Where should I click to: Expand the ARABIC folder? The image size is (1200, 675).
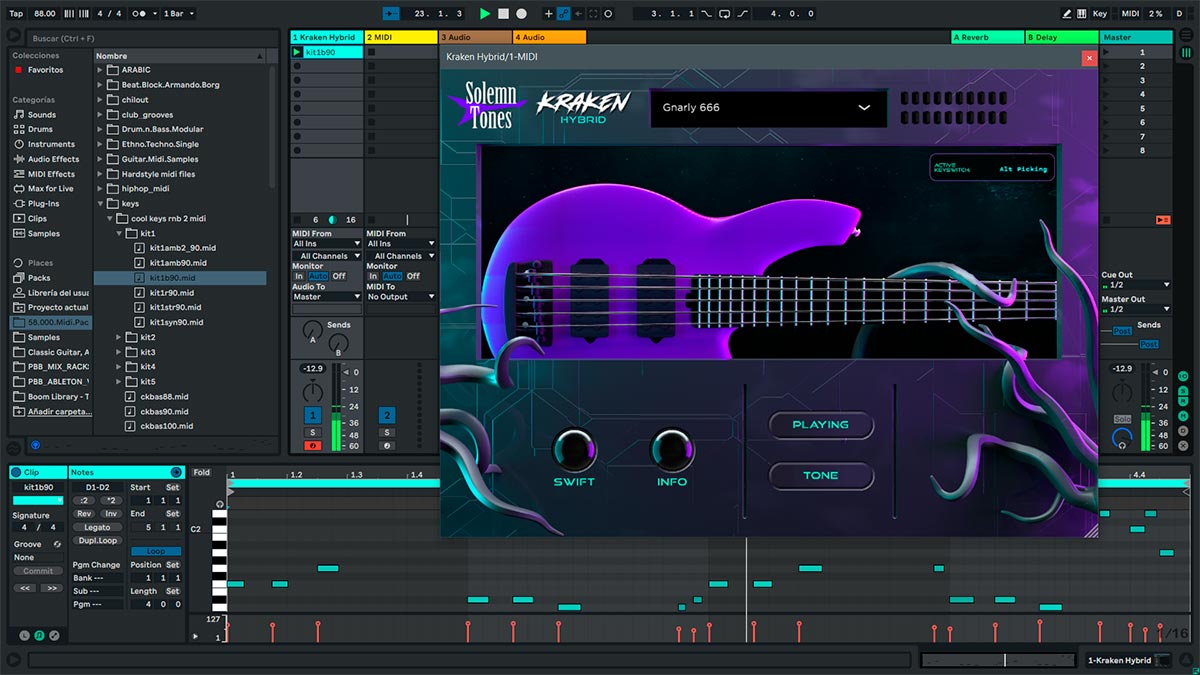[x=100, y=70]
